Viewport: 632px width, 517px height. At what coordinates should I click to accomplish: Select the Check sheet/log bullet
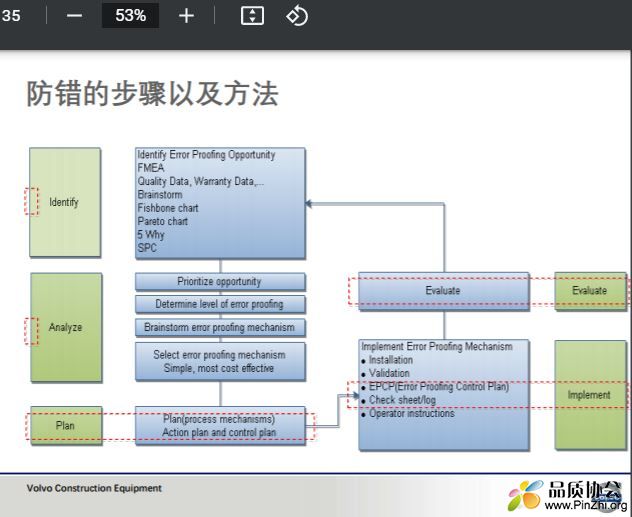399,400
